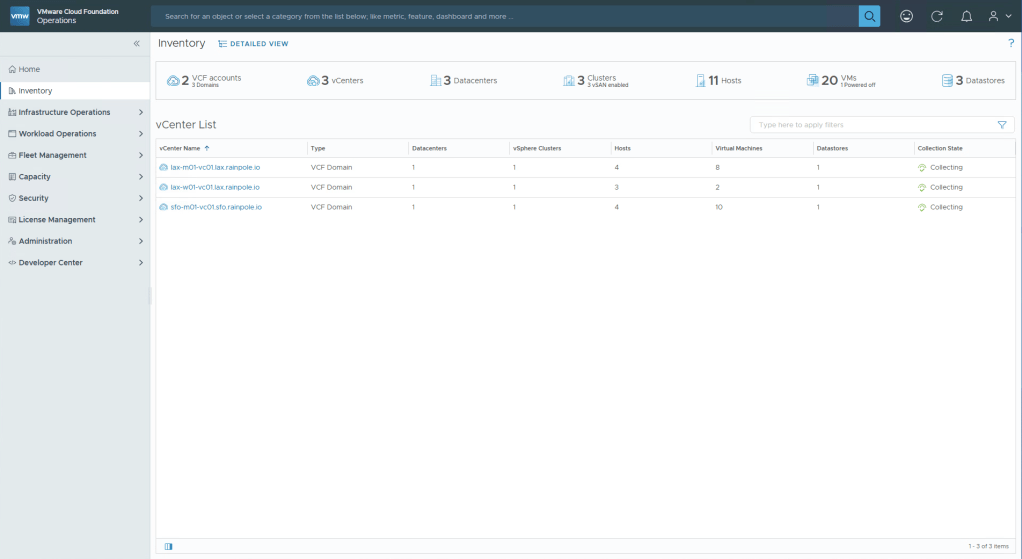The width and height of the screenshot is (1022, 559).
Task: Click the help question mark icon
Action: (1010, 43)
